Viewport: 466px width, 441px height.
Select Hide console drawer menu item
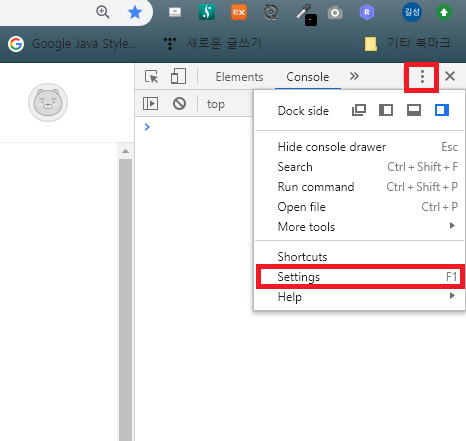click(359, 147)
